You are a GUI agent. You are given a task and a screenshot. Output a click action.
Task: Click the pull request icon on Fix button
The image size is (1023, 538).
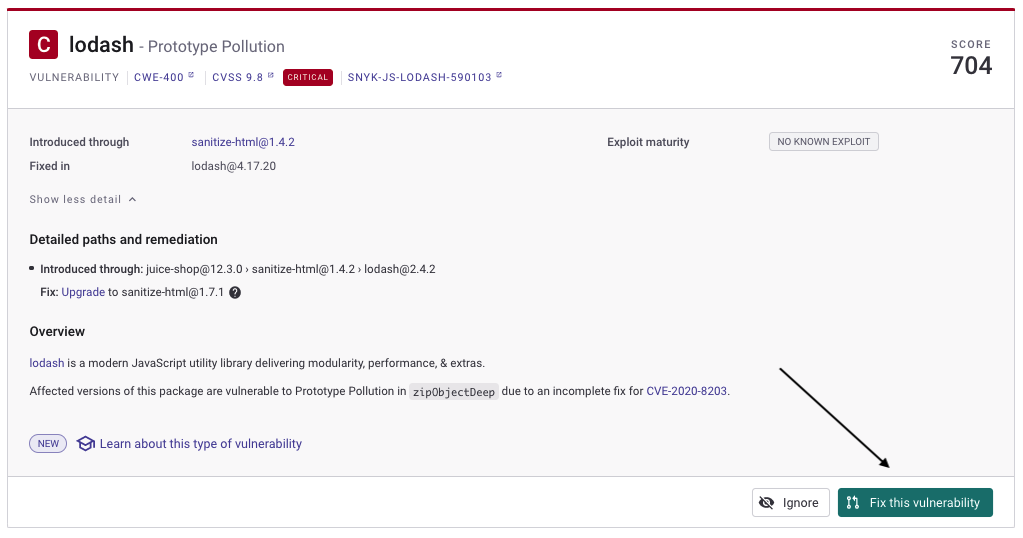click(853, 503)
